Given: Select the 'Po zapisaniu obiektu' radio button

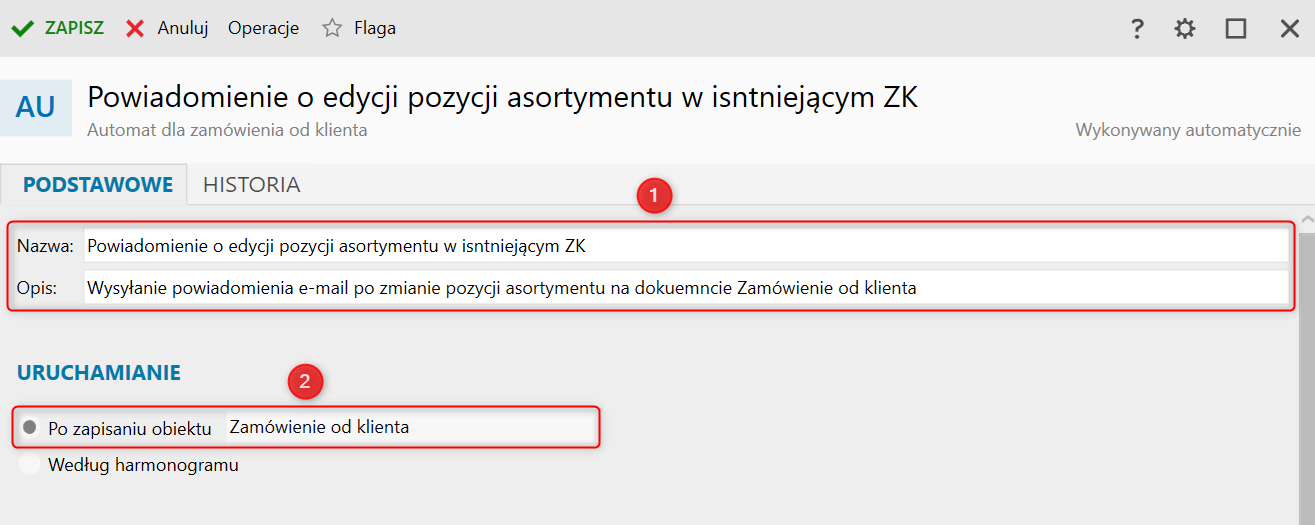Looking at the screenshot, I should pyautogui.click(x=30, y=428).
